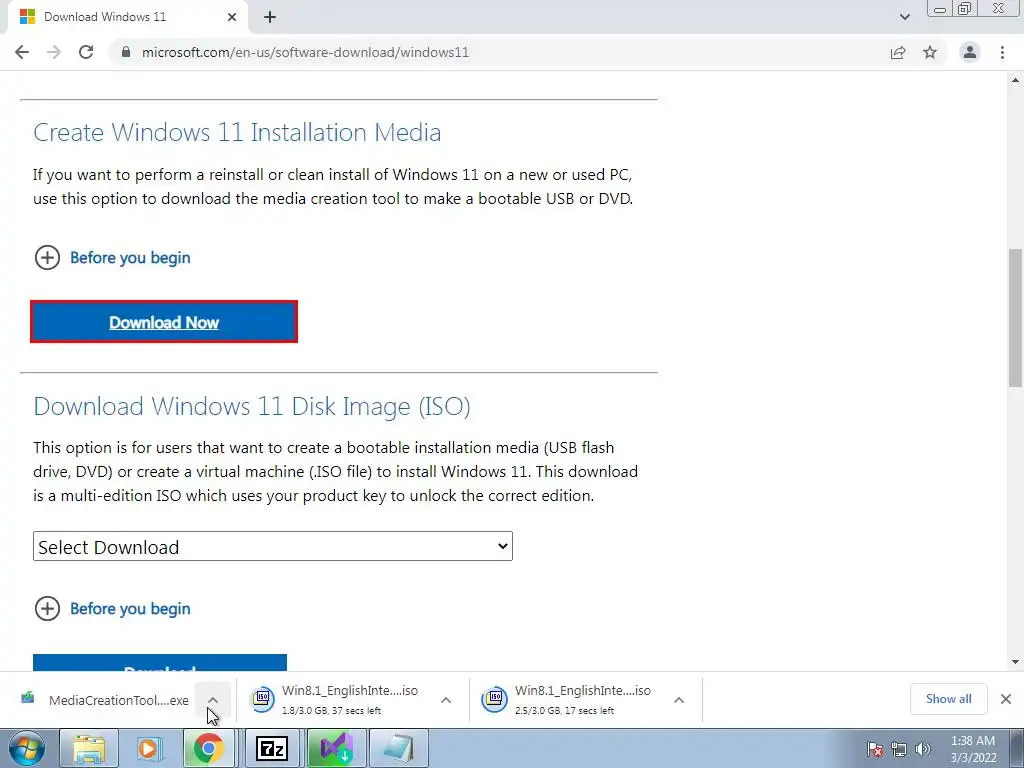Close the downloads bar
Image resolution: width=1024 pixels, height=768 pixels.
coord(1006,699)
